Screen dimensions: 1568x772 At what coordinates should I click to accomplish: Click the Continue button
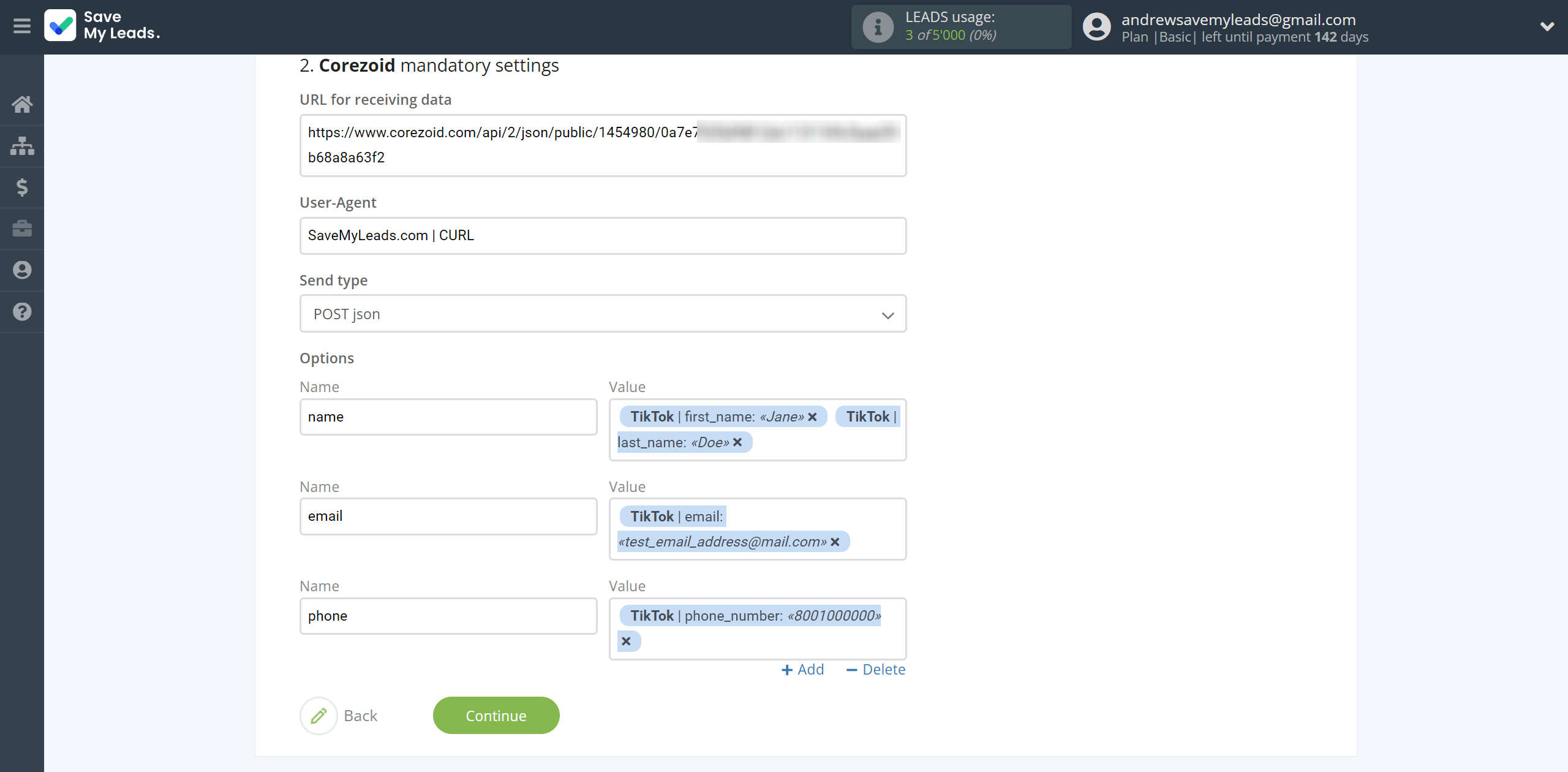pos(496,716)
